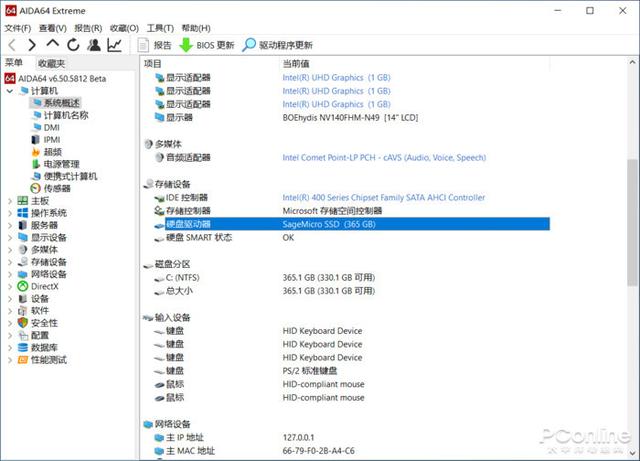Click the DirectX Xbox icon in tree

point(22,287)
